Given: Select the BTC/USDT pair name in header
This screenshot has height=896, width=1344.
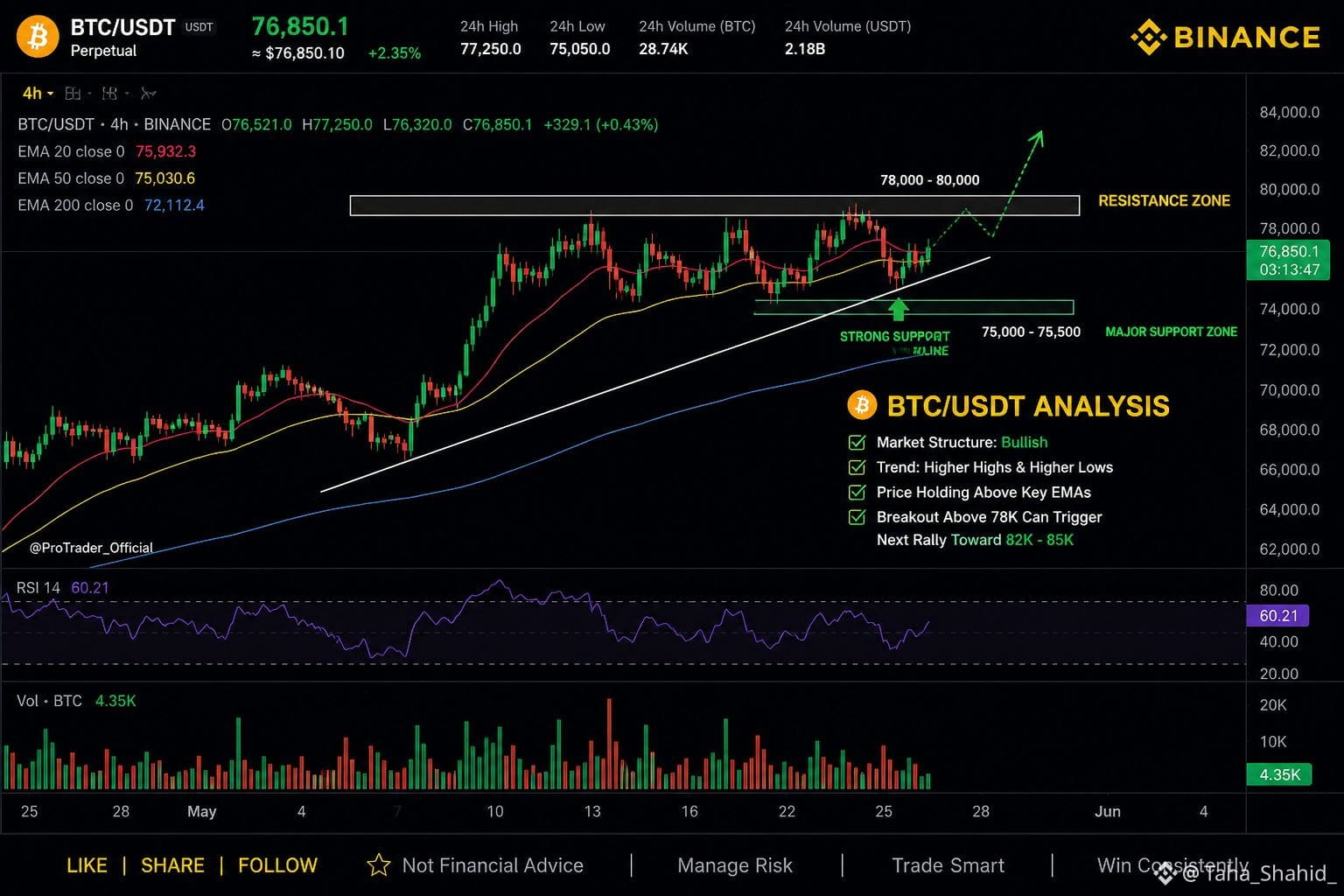Looking at the screenshot, I should pyautogui.click(x=122, y=27).
